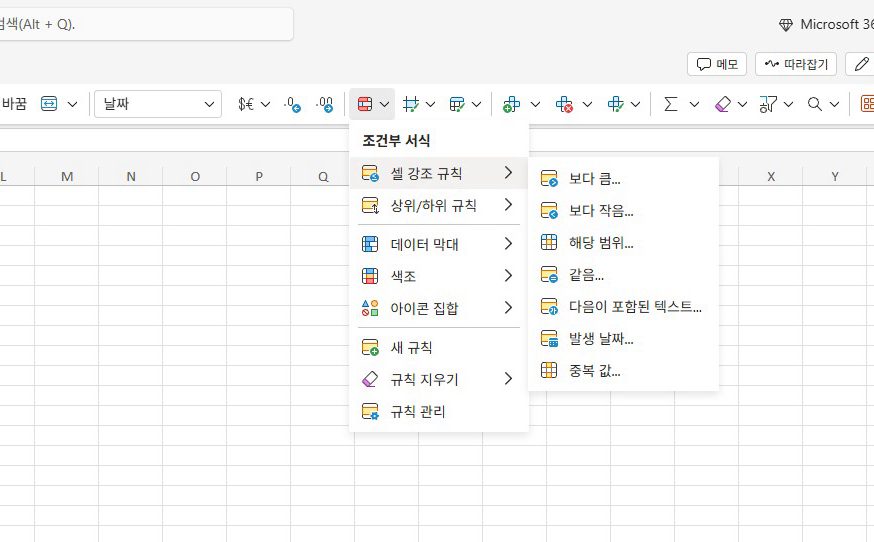Expand the Format as Table dropdown arrow
The width and height of the screenshot is (874, 542).
(477, 104)
